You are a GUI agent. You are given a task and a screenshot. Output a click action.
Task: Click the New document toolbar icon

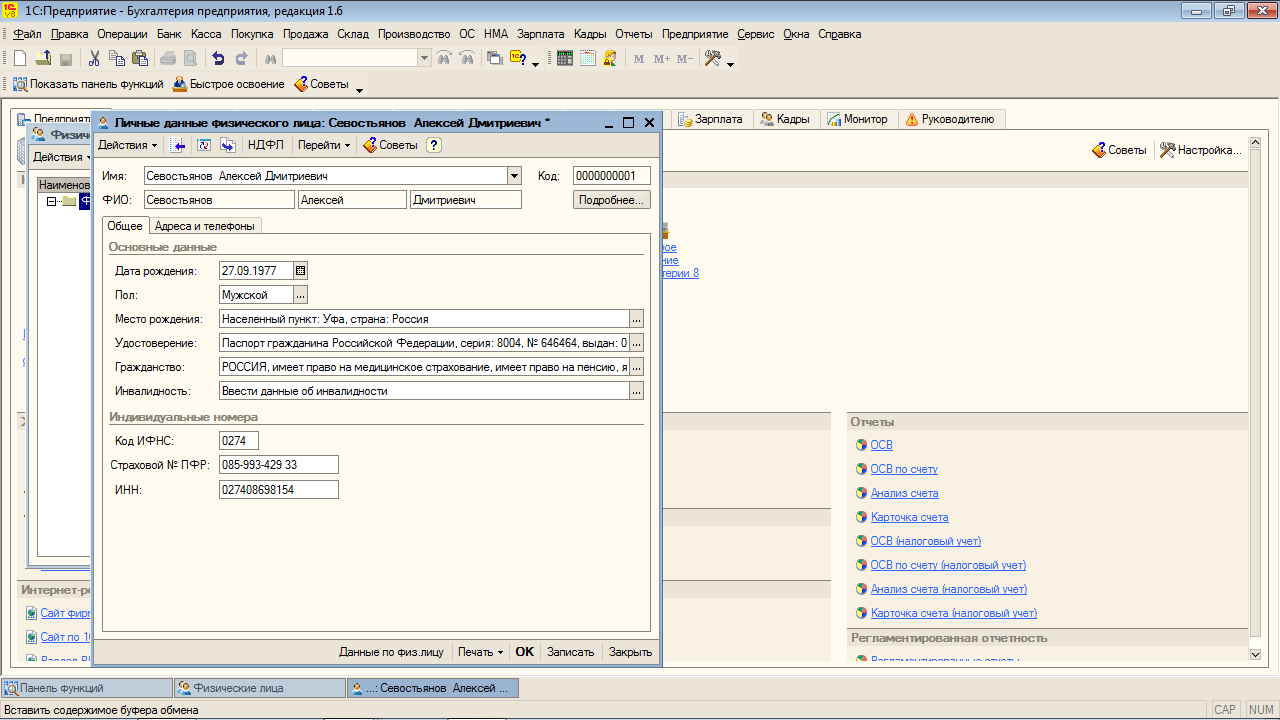[20, 58]
